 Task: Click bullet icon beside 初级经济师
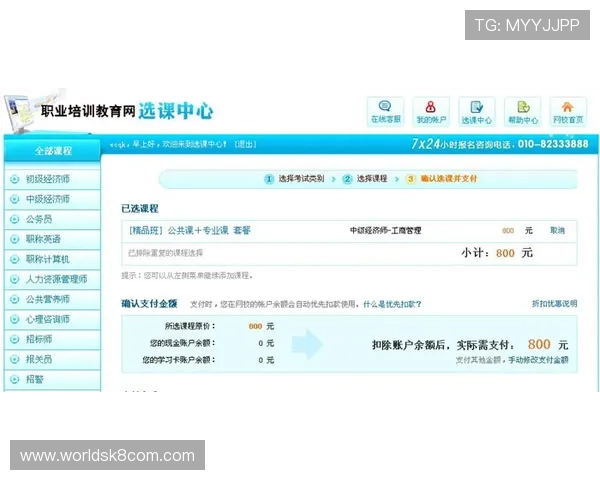coord(15,179)
